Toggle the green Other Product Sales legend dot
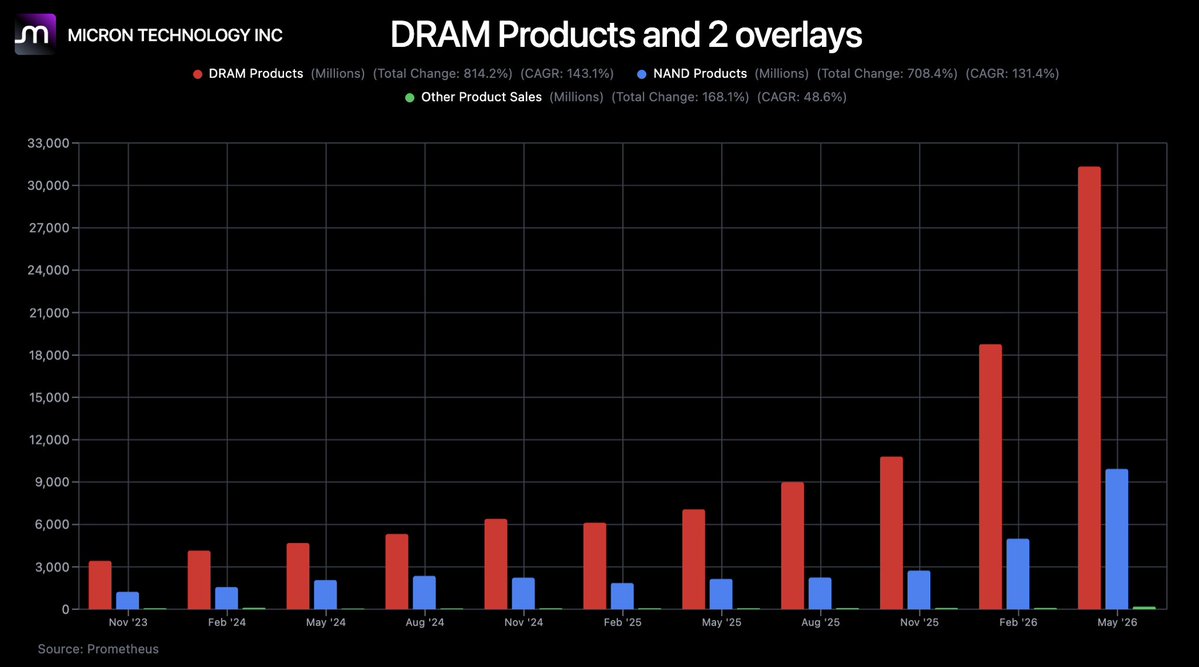1199x667 pixels. click(410, 98)
